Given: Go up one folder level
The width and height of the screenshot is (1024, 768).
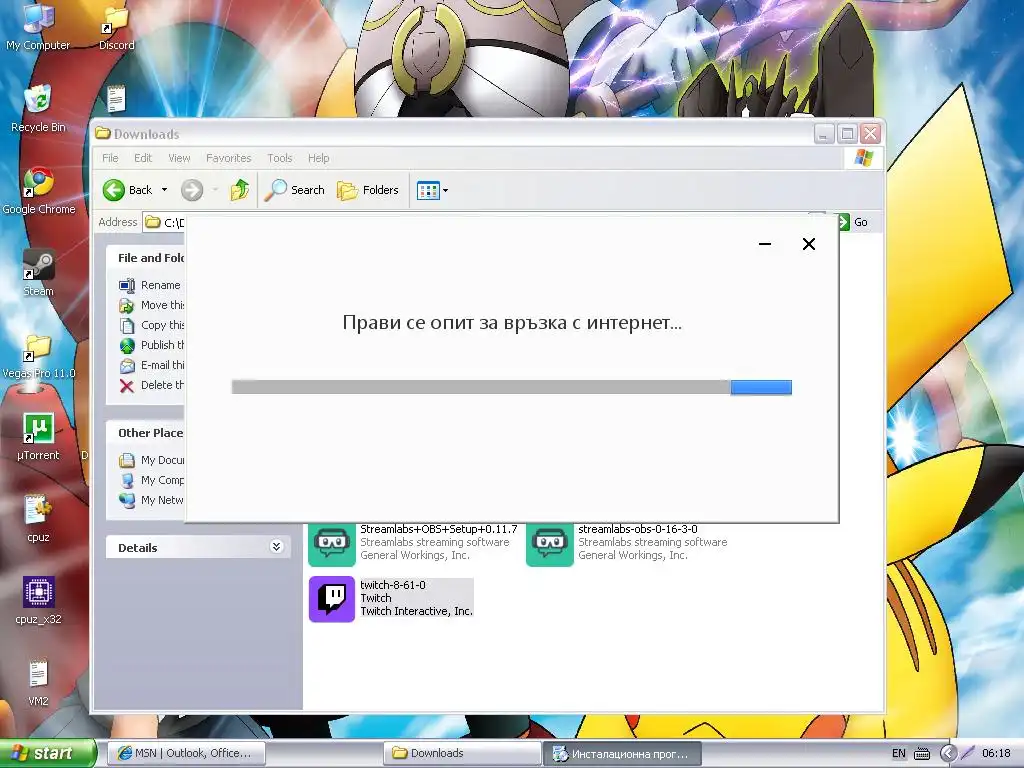Looking at the screenshot, I should coord(240,190).
